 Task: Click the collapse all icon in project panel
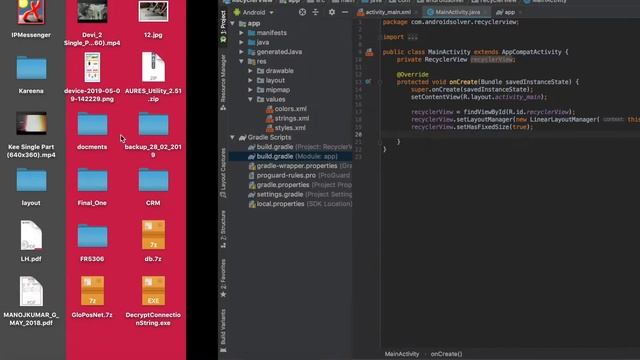[316, 12]
